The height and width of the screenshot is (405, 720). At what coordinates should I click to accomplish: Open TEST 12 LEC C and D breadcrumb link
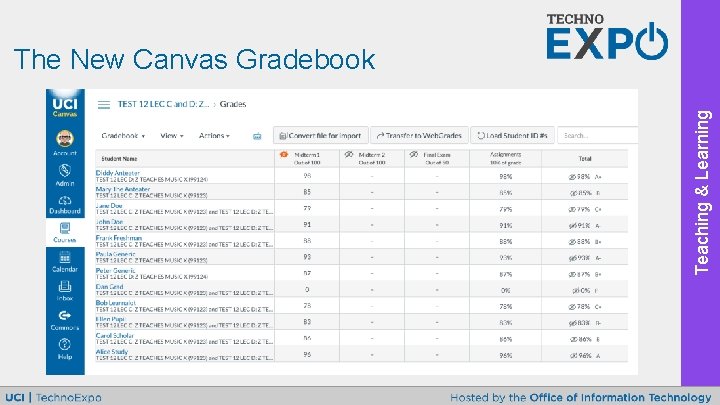(163, 104)
